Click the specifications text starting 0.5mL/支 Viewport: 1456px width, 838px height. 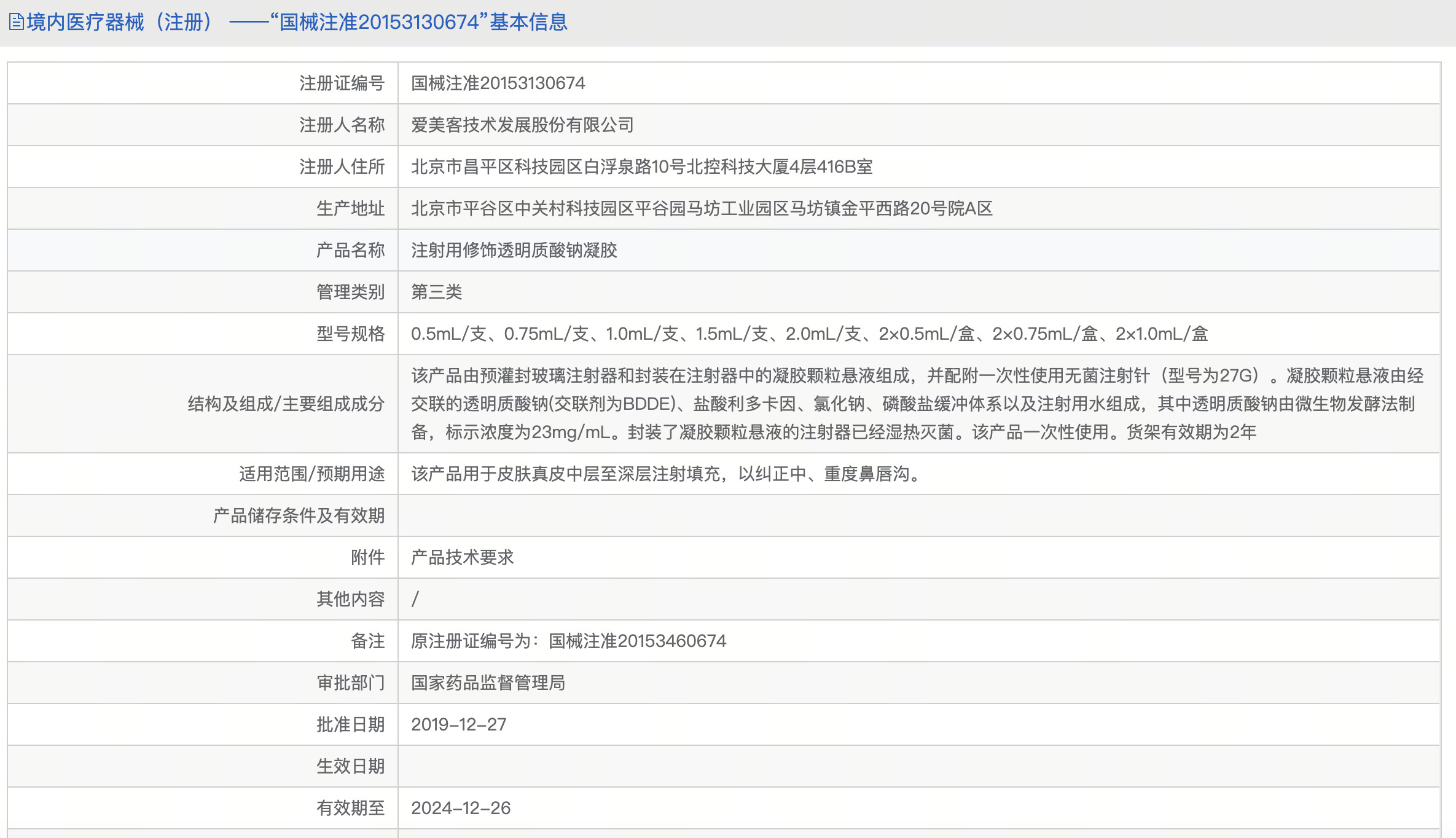810,334
